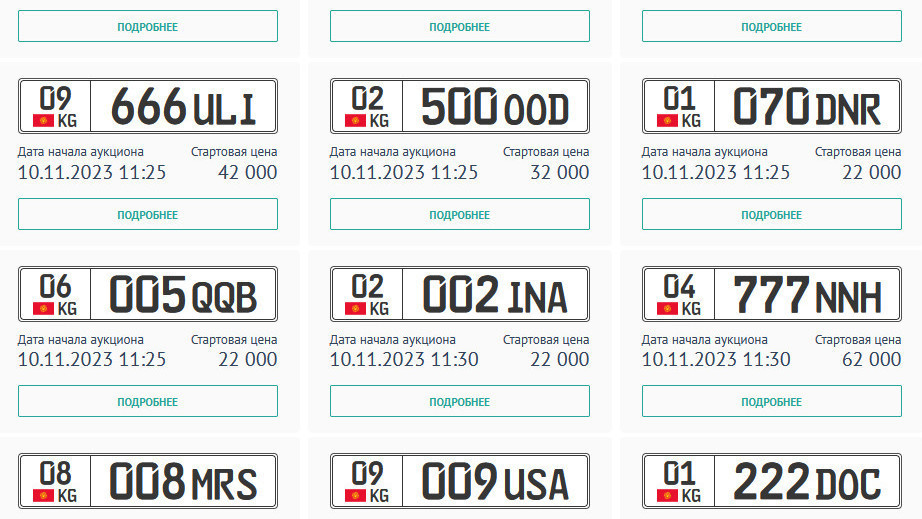
Task: Click ПОДРОБНЕЕ button directly above plate 070 DNR
Action: coord(771,27)
